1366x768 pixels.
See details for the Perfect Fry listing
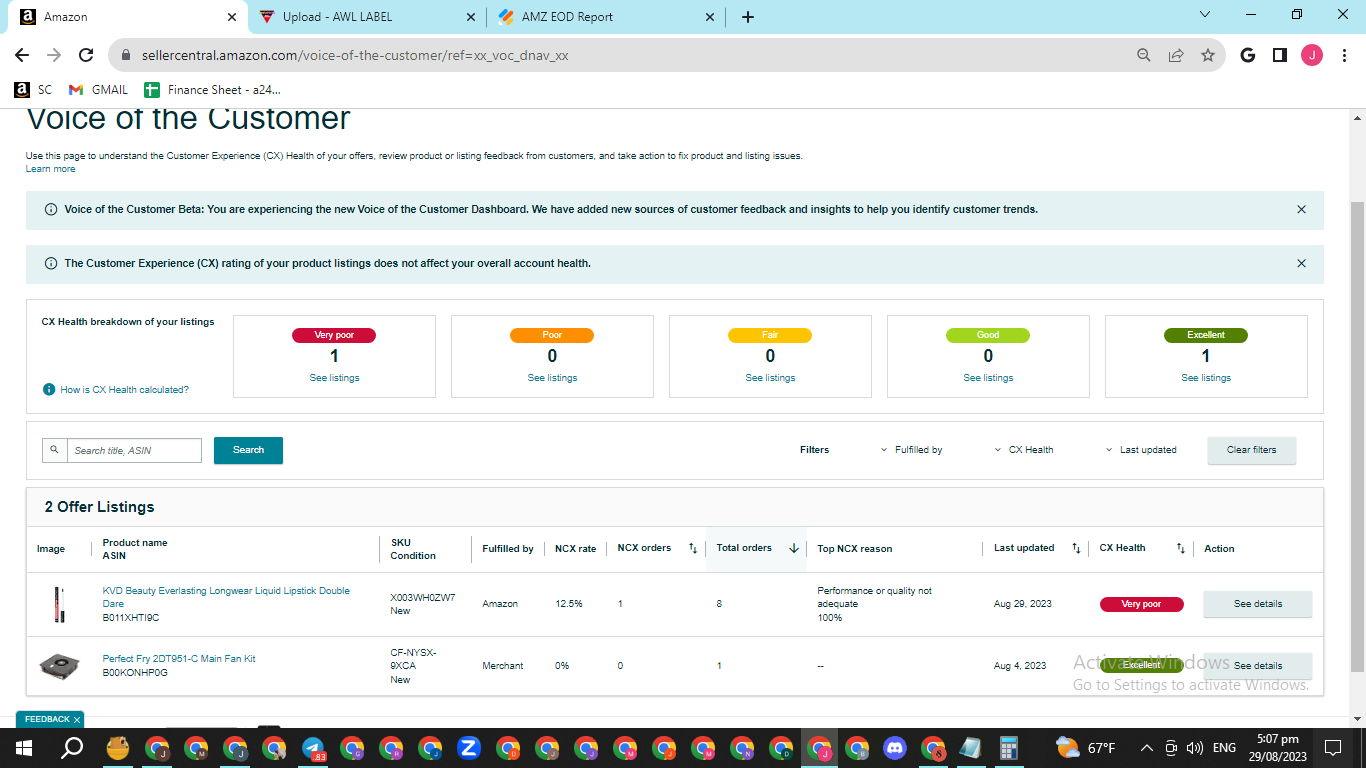pos(1257,666)
